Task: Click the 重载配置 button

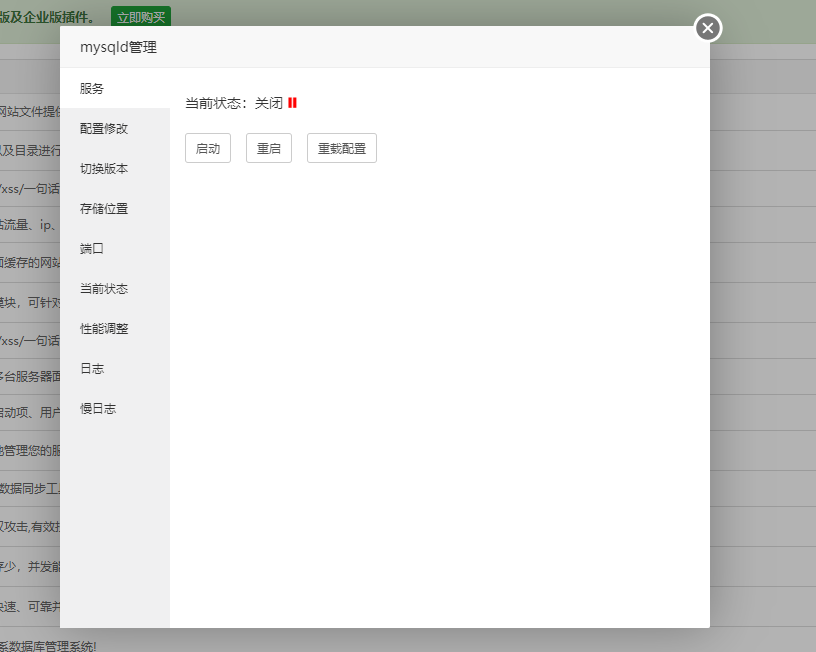Action: 341,148
